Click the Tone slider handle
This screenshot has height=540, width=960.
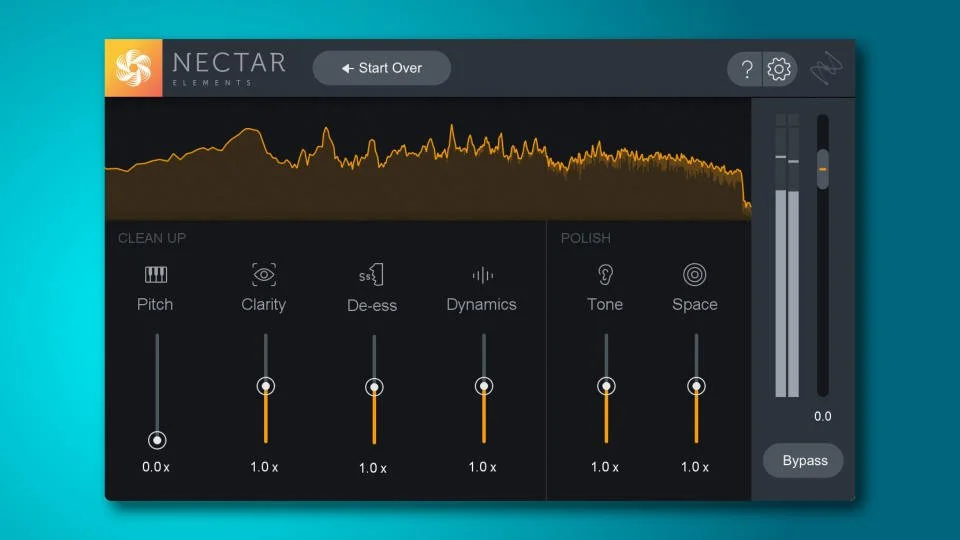(606, 386)
